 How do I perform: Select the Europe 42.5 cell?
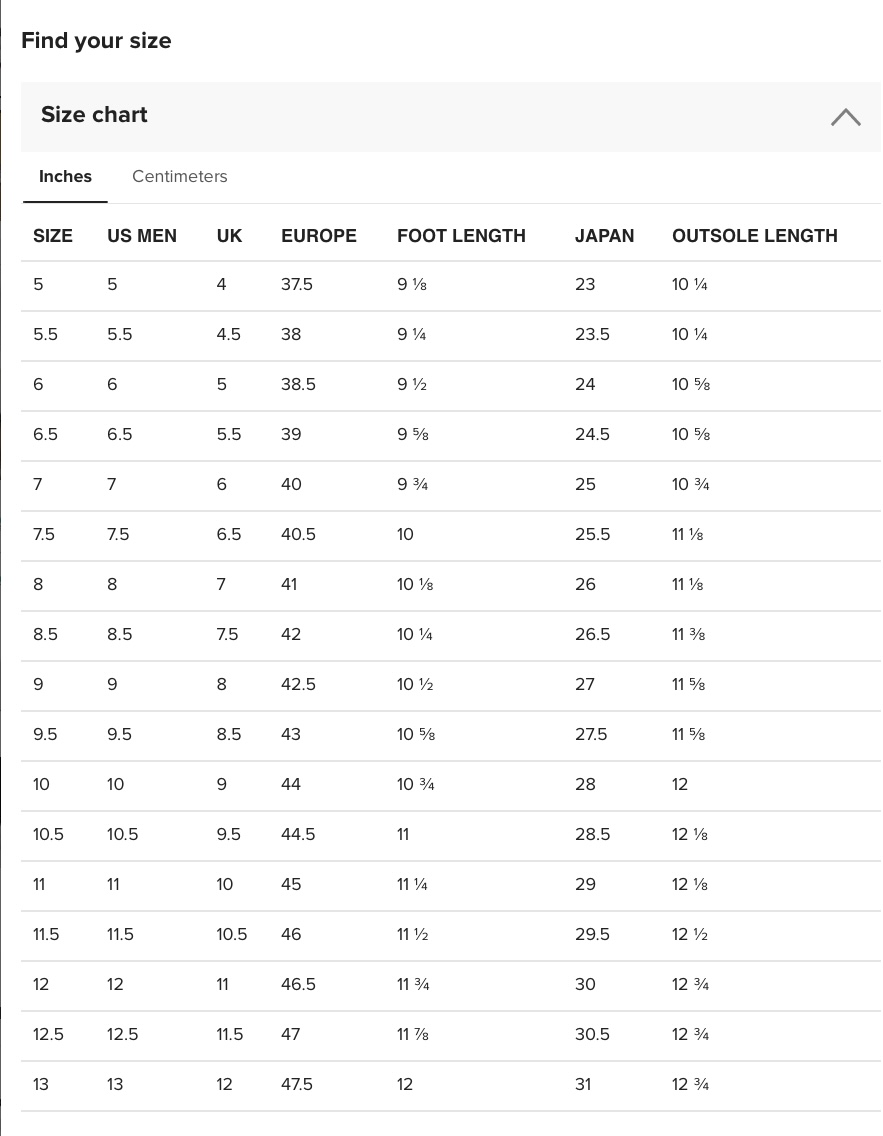pos(298,685)
